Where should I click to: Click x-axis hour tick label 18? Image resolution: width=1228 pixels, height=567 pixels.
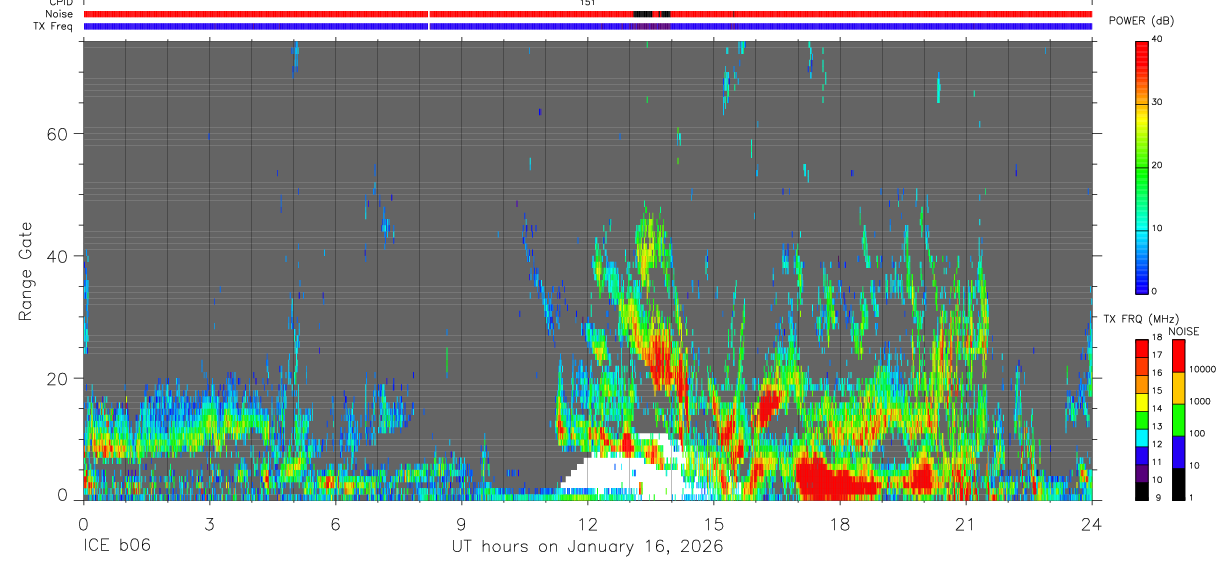[840, 524]
